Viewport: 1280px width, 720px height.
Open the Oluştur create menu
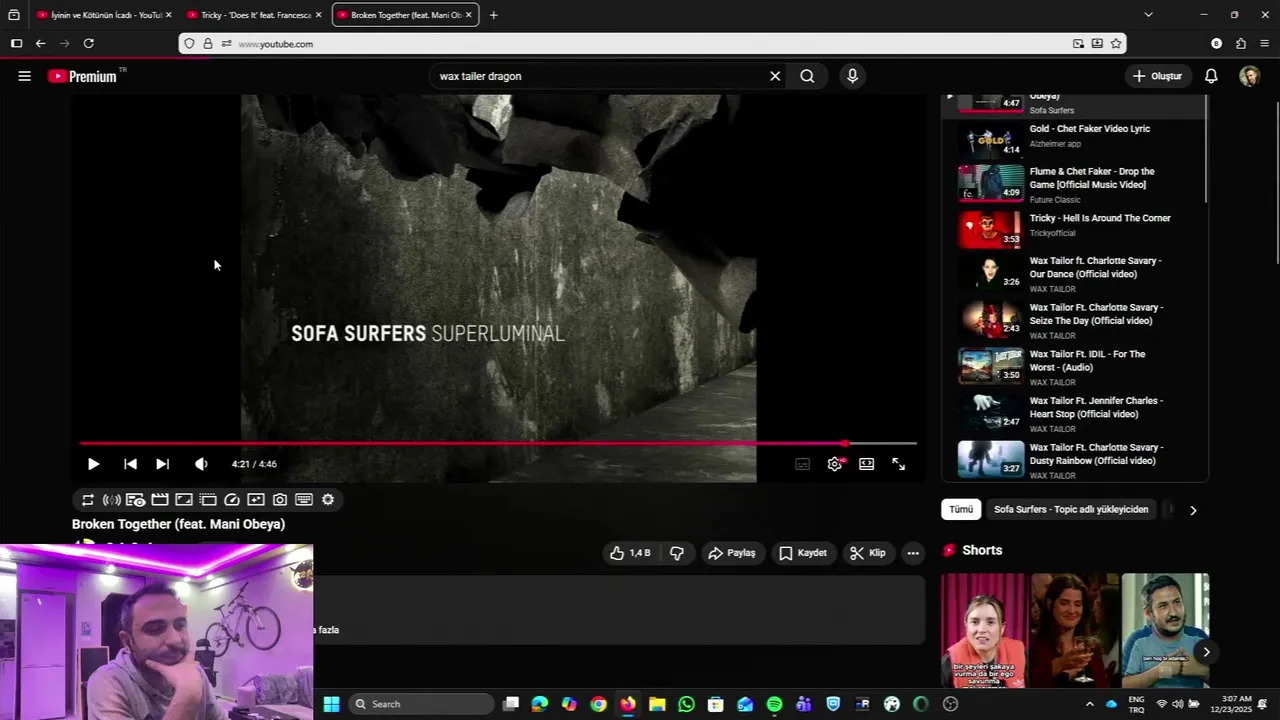[1157, 76]
